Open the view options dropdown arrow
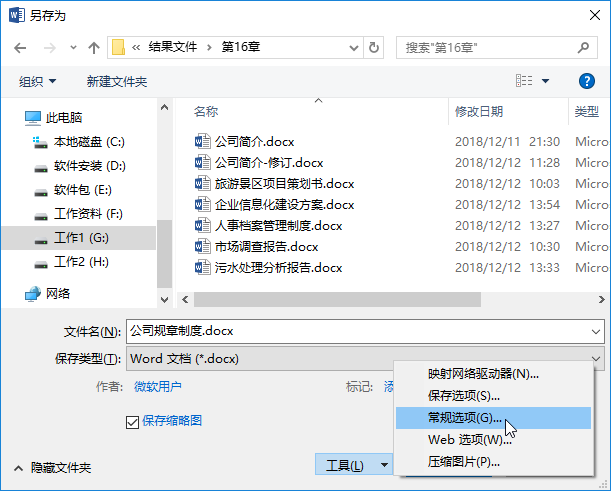Viewport: 611px width, 491px height. coord(546,81)
